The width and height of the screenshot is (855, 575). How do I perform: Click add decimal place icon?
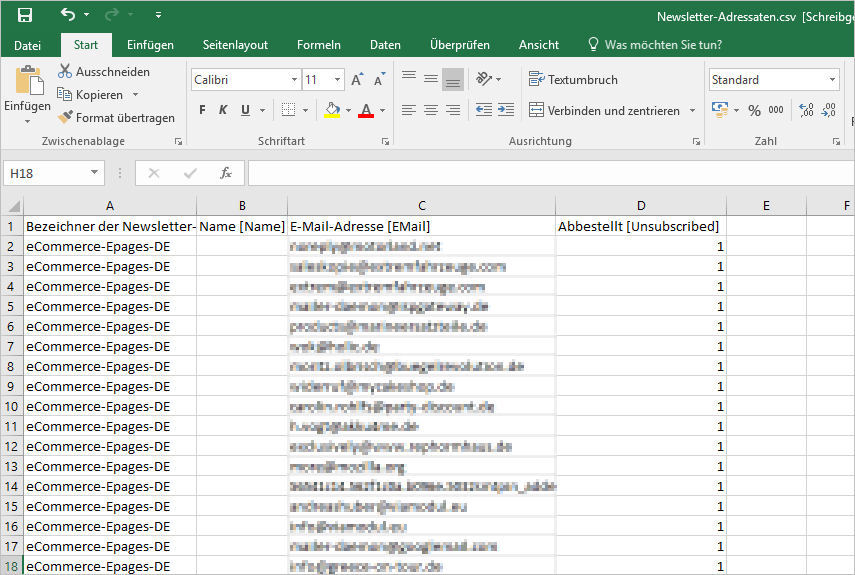pyautogui.click(x=806, y=110)
